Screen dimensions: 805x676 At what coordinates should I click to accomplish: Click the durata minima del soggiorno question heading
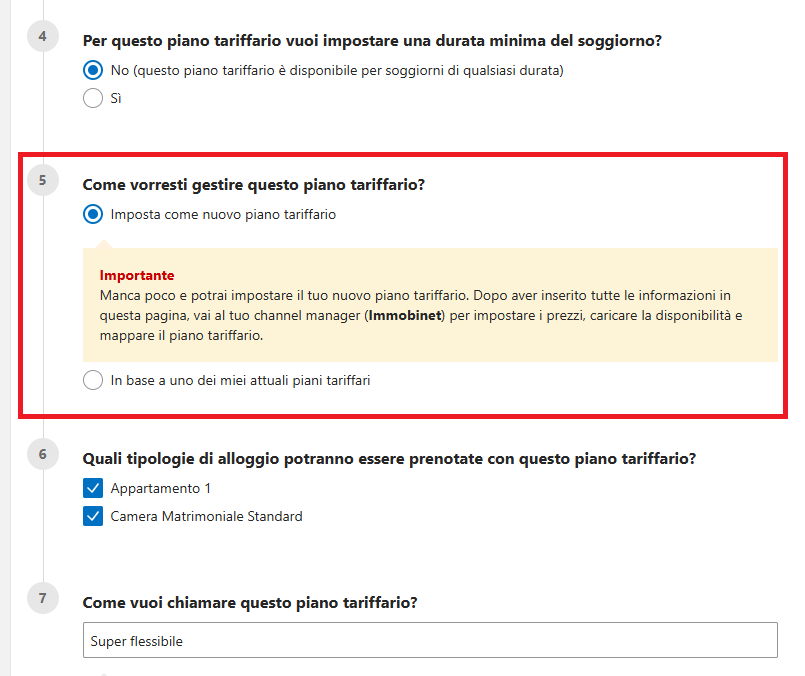click(372, 41)
